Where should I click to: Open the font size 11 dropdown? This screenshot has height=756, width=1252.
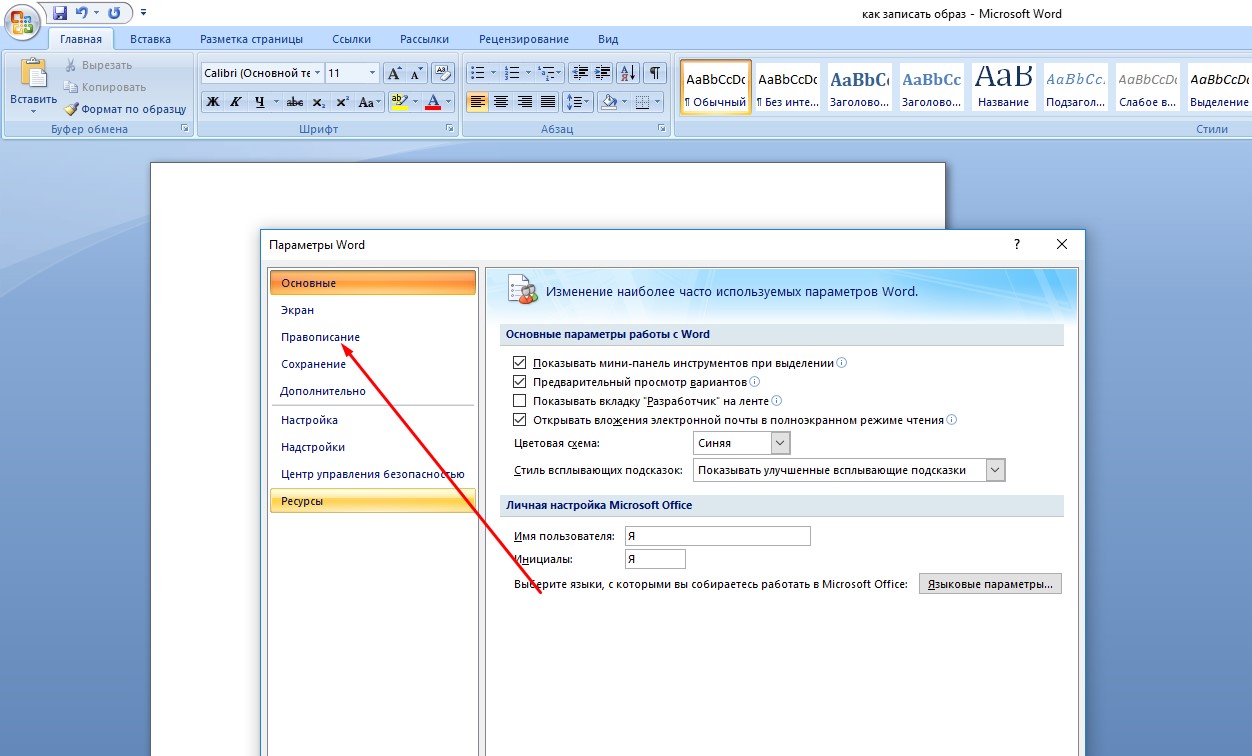tap(372, 73)
